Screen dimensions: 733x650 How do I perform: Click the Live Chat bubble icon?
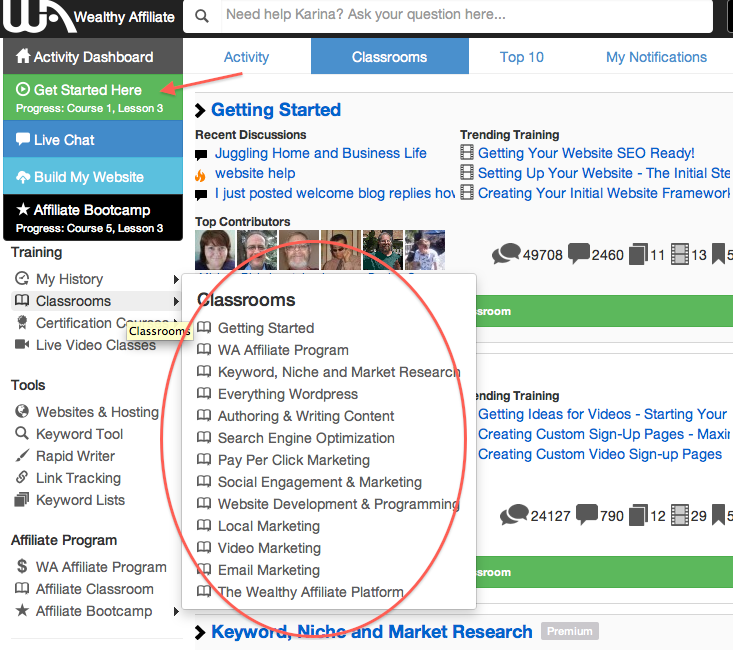click(x=23, y=139)
